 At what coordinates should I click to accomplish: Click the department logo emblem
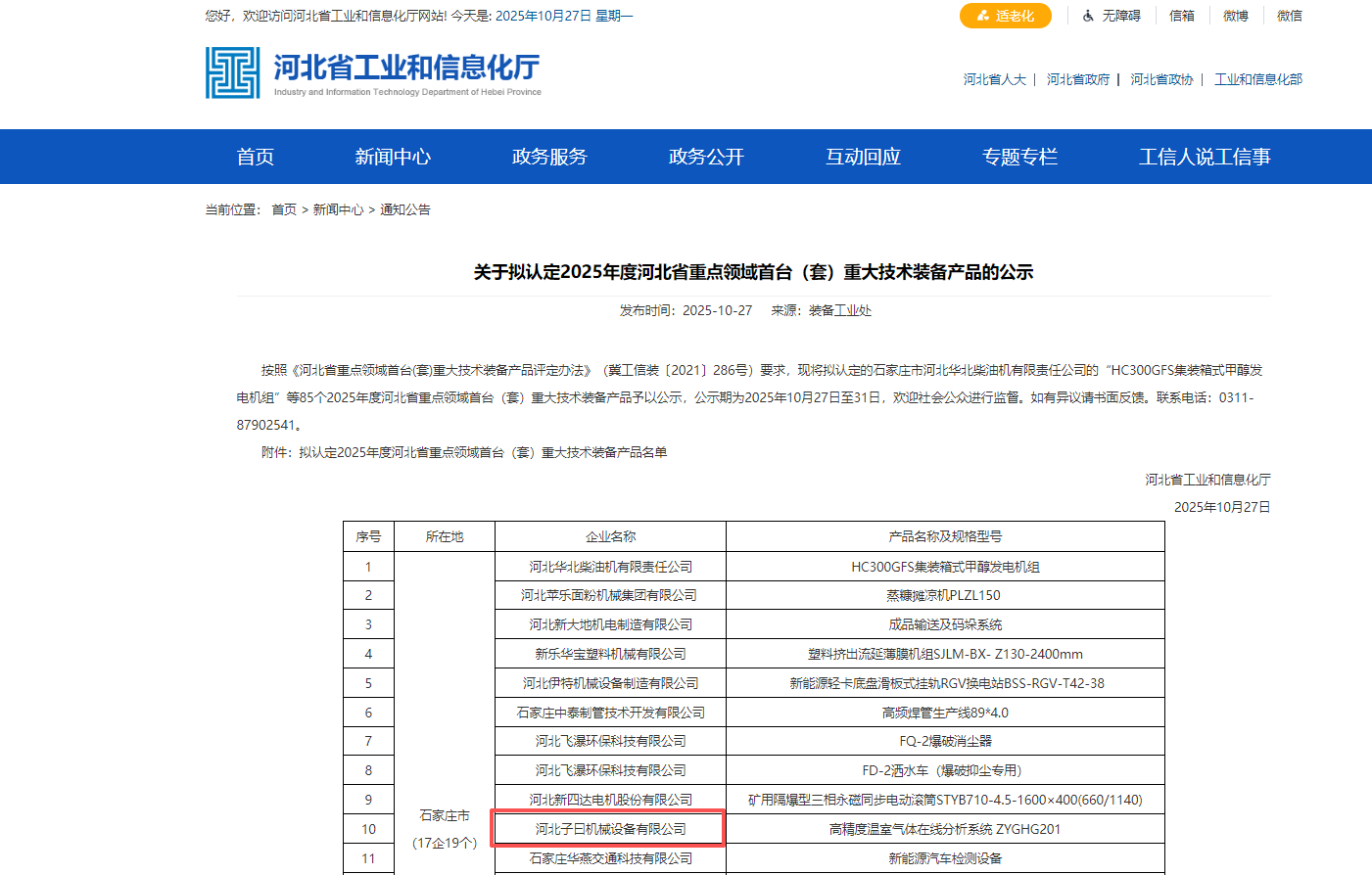232,73
